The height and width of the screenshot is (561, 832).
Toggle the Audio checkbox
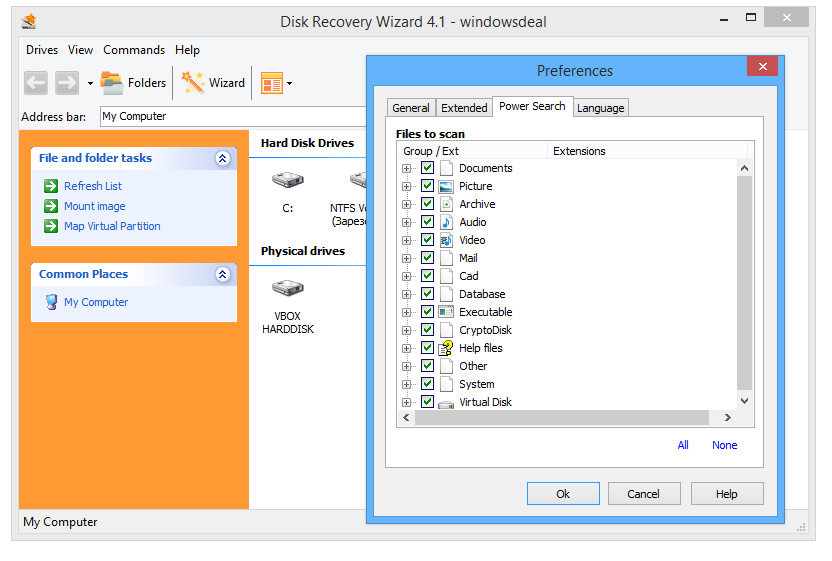[x=427, y=222]
